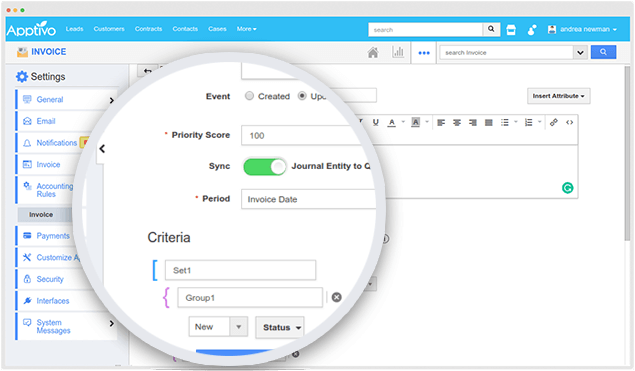
Task: Click the back arrow button
Action: click(x=147, y=71)
